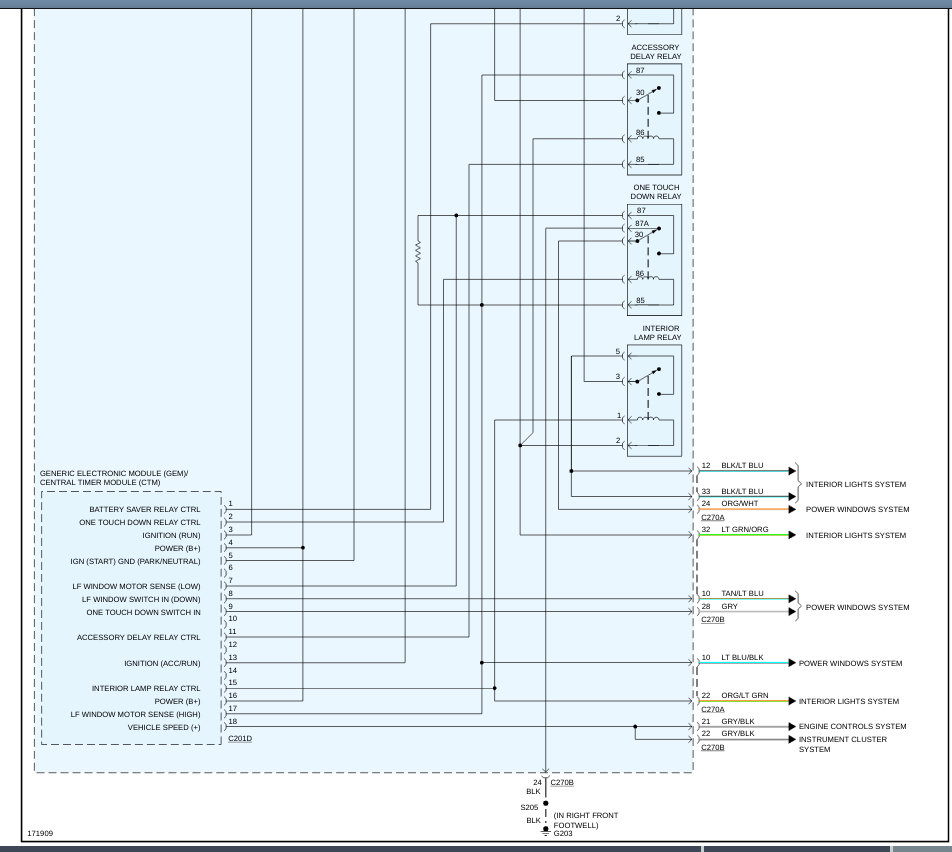952x852 pixels.
Task: Click the diagram number 171909
Action: (40, 834)
